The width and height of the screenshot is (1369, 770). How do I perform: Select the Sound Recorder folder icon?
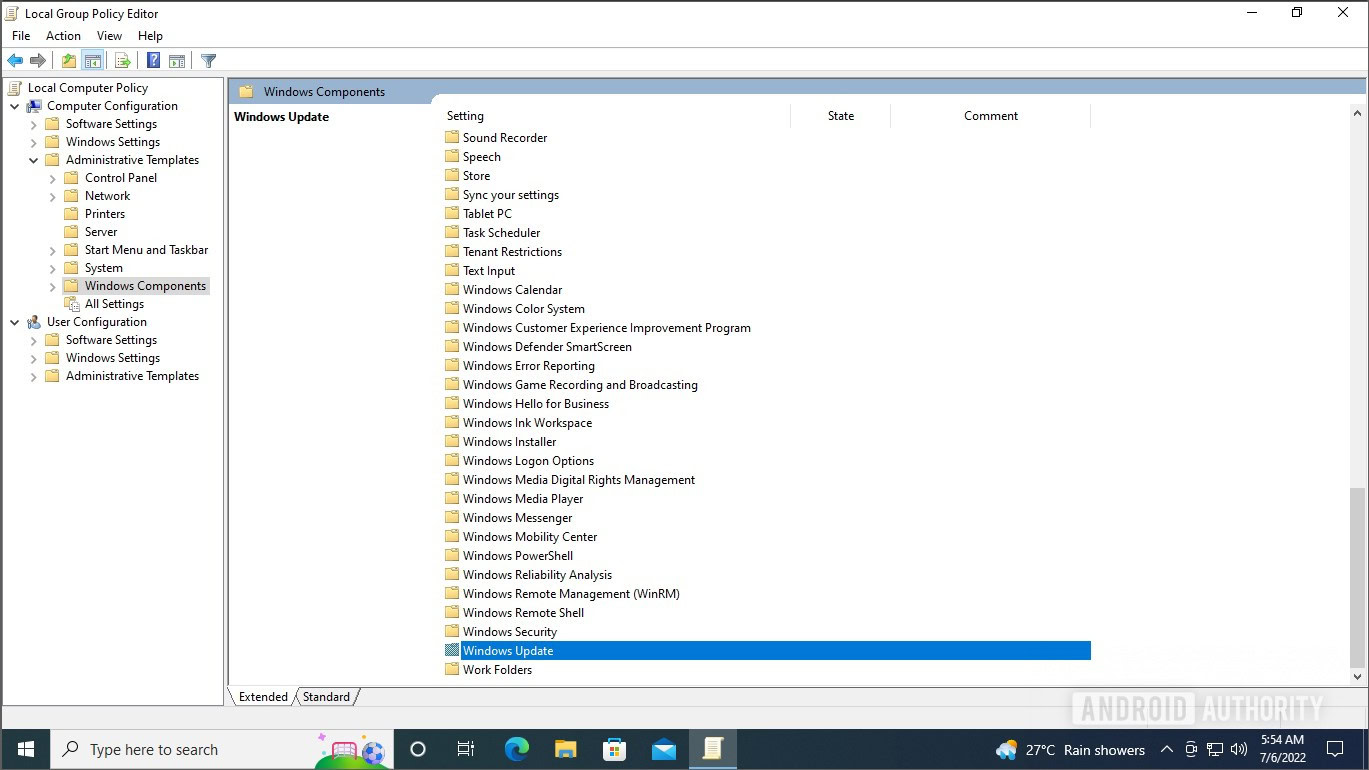click(x=452, y=137)
